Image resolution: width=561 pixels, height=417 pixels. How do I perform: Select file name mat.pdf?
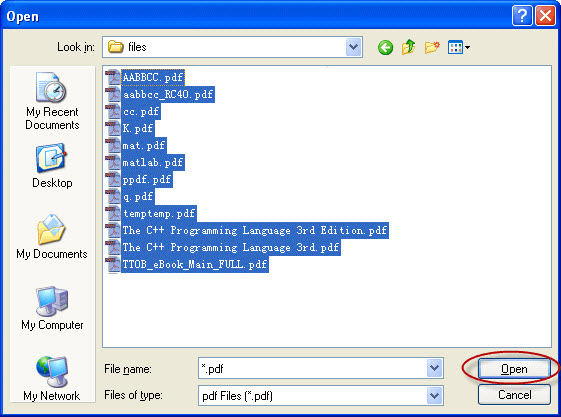click(144, 146)
